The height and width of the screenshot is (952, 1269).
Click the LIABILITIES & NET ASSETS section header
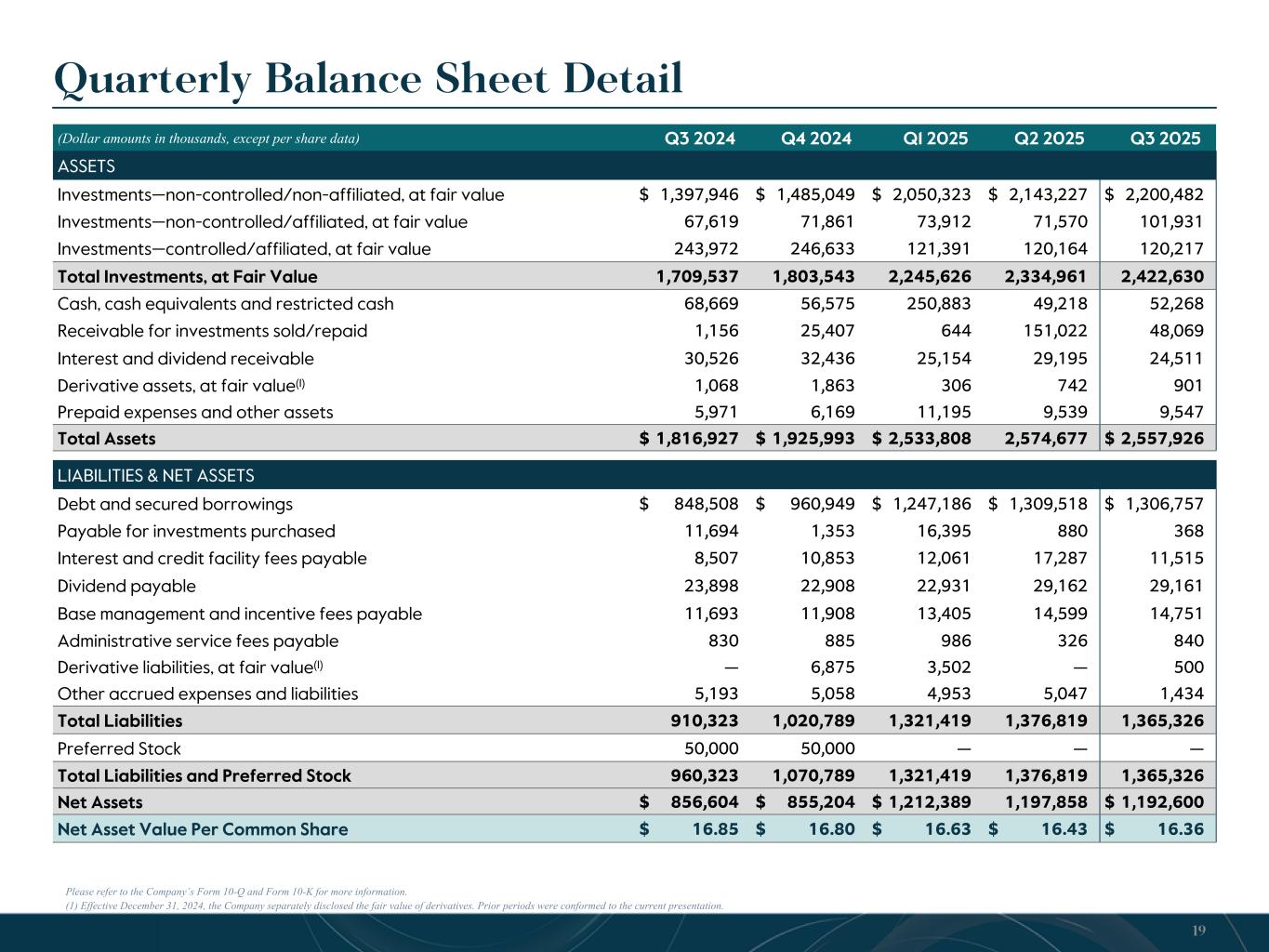click(x=155, y=476)
